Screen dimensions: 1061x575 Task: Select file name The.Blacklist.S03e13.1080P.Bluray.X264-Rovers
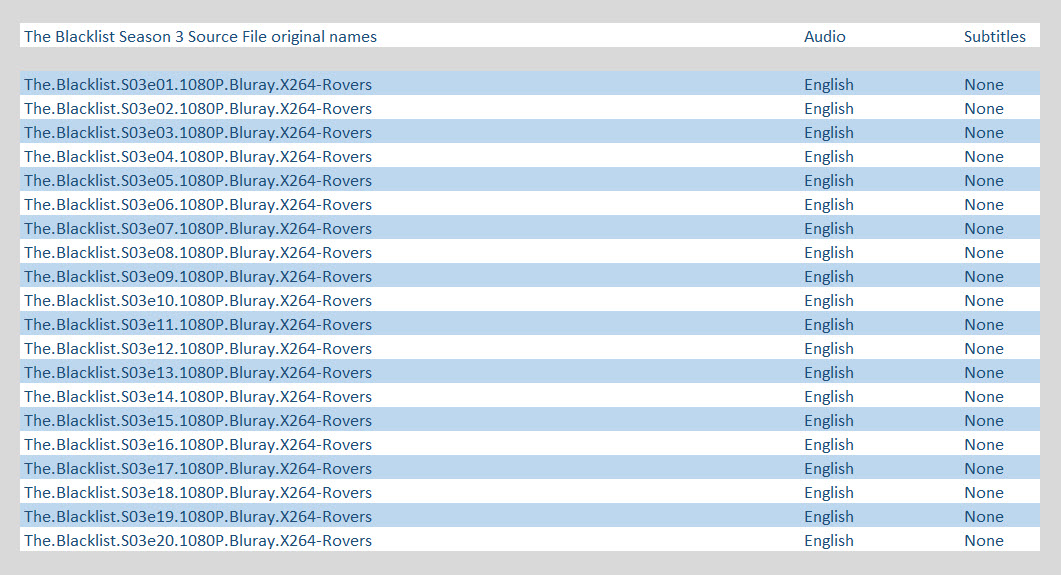coord(198,373)
